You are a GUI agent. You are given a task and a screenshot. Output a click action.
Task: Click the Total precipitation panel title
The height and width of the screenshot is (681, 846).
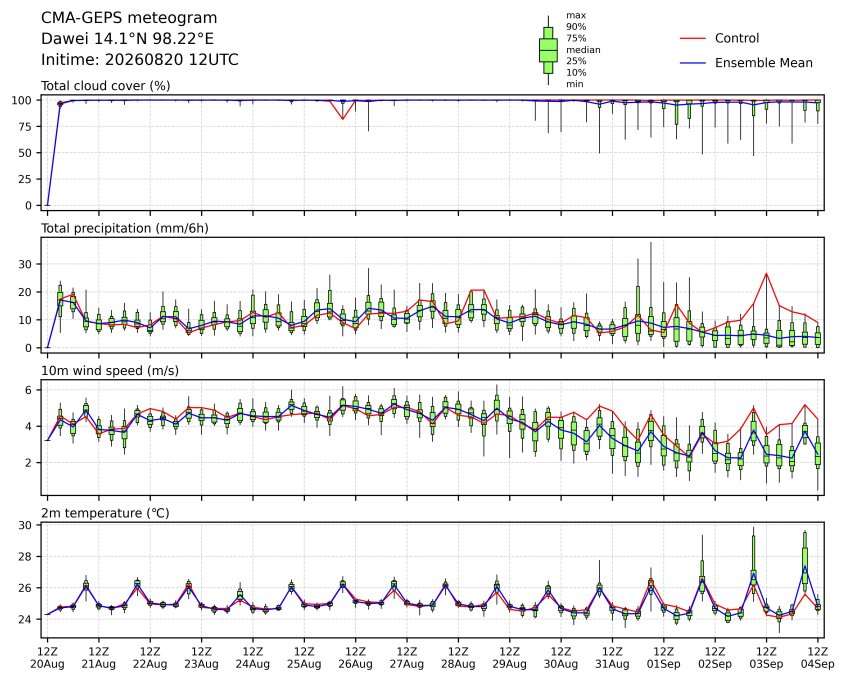(x=125, y=228)
